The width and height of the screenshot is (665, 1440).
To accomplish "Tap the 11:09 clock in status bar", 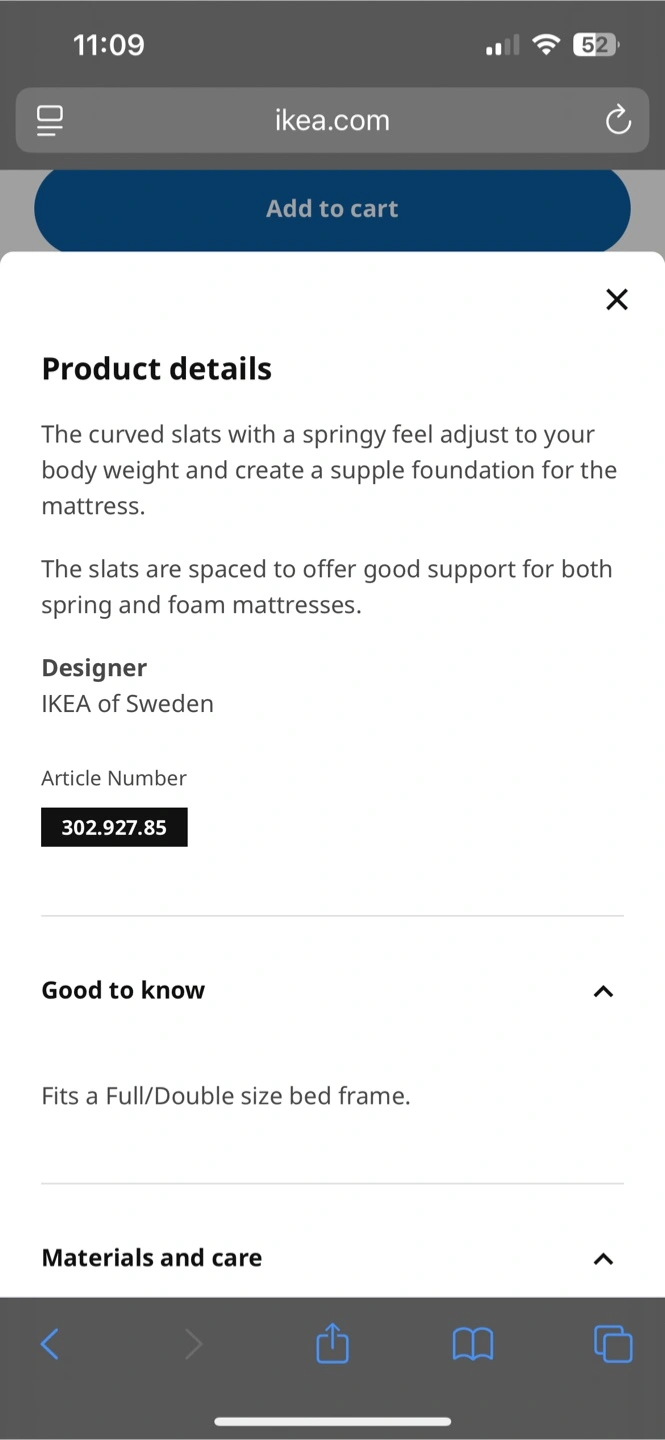I will click(x=109, y=45).
